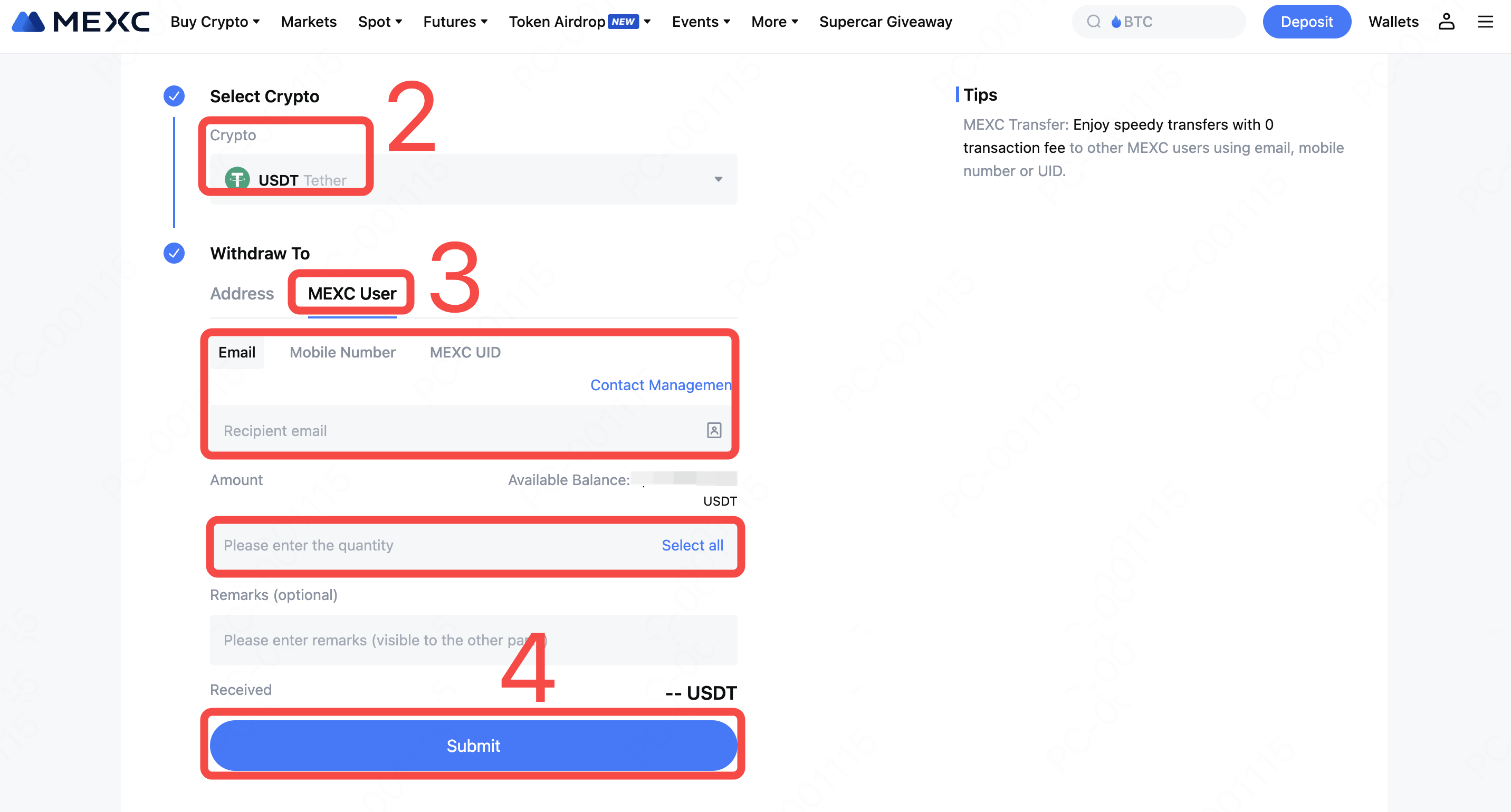Click the Deposit button
The image size is (1511, 812).
(x=1306, y=22)
